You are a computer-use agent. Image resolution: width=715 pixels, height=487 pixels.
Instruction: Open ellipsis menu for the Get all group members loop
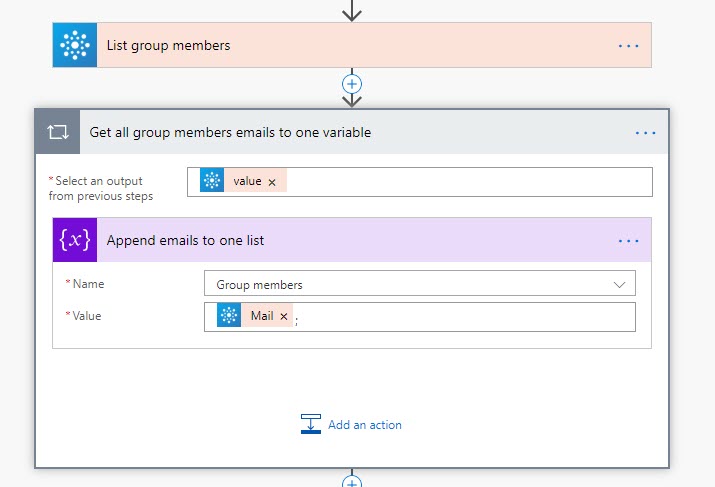click(x=645, y=132)
